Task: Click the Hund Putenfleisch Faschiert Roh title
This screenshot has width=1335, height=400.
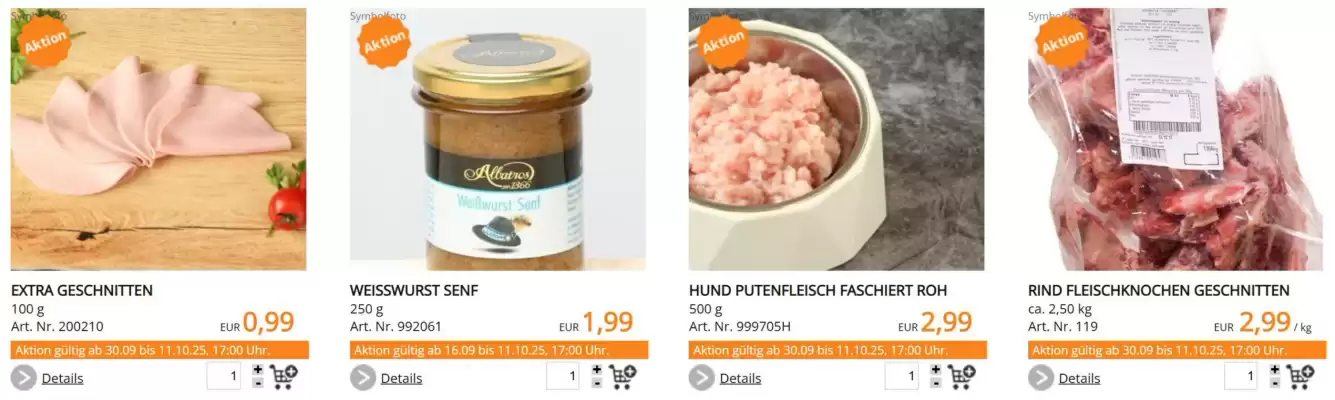Action: click(818, 290)
